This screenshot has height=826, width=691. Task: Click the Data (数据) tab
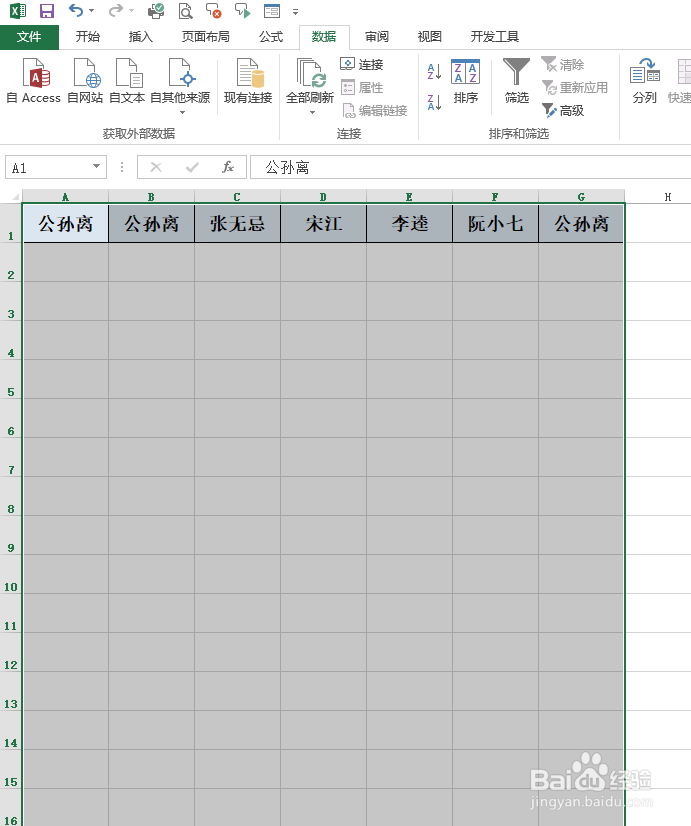pos(324,36)
